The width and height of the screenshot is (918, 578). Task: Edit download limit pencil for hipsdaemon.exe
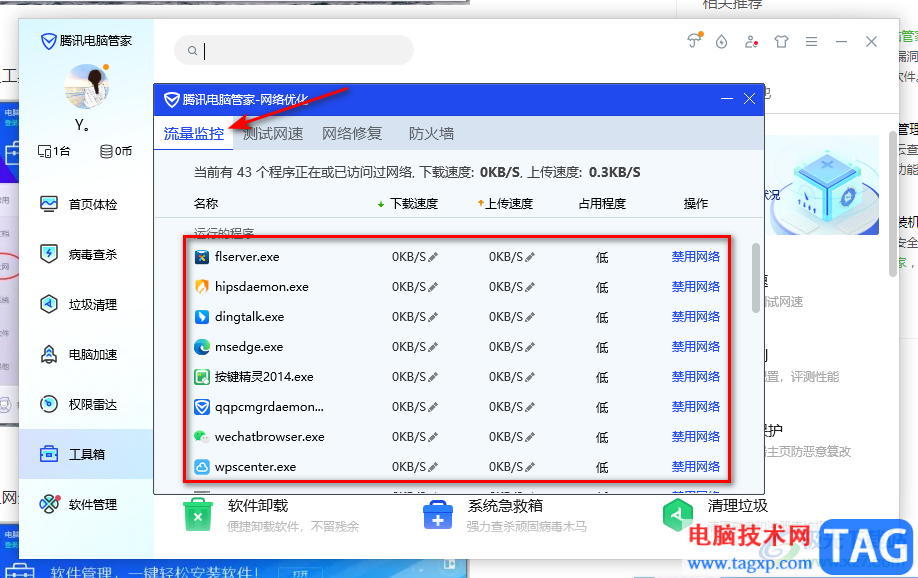[433, 287]
